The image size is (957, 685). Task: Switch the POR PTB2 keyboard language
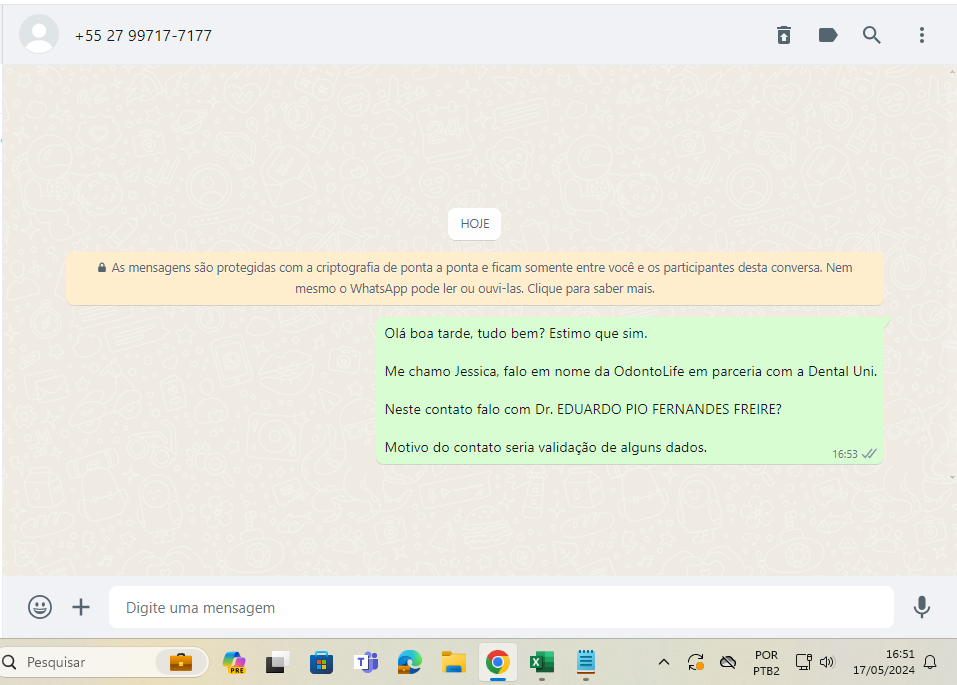(767, 662)
